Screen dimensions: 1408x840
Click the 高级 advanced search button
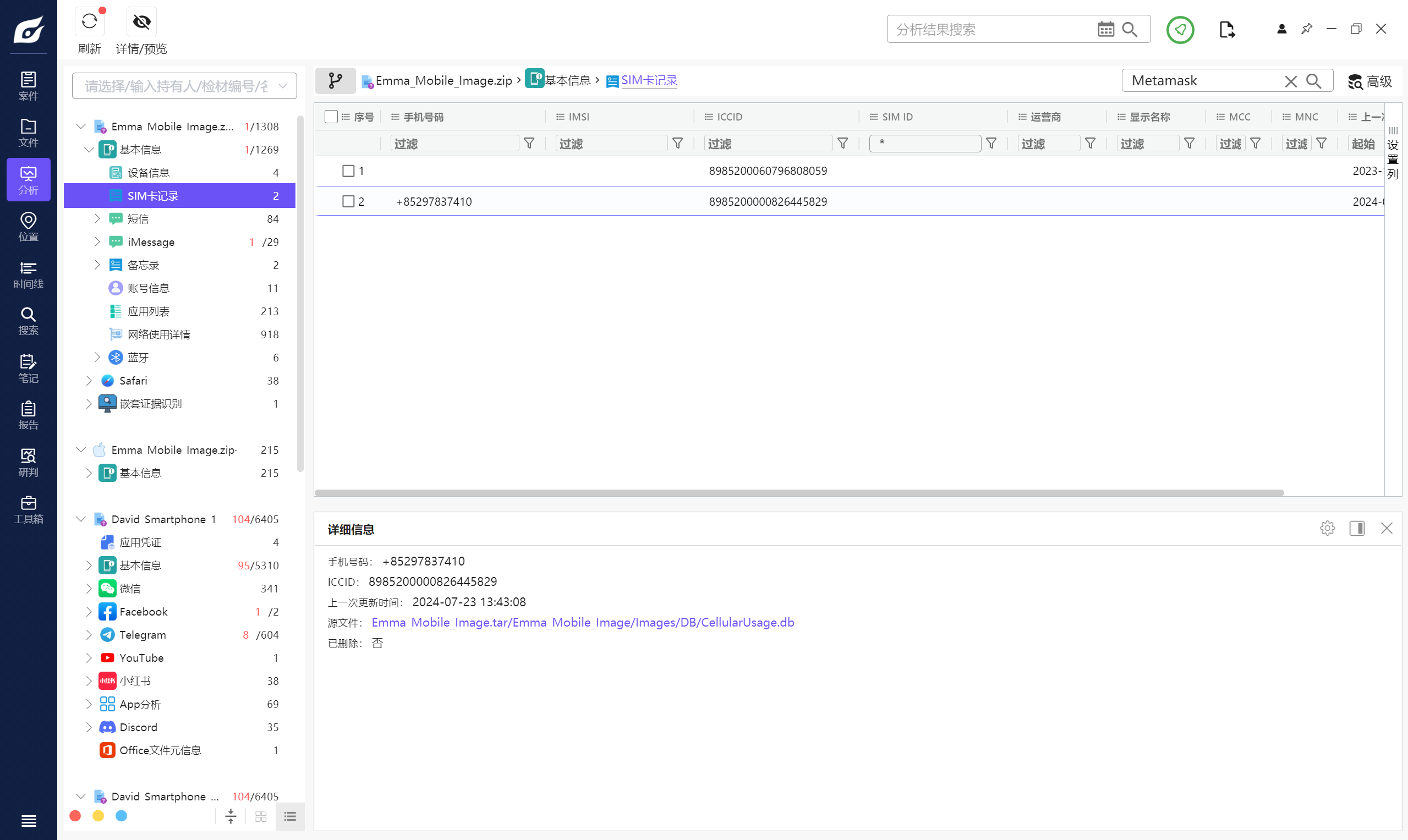coord(1369,81)
